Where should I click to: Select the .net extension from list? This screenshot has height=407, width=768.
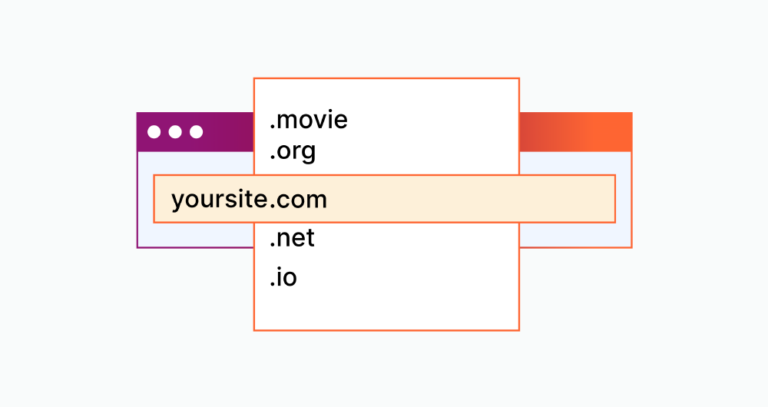tap(292, 240)
